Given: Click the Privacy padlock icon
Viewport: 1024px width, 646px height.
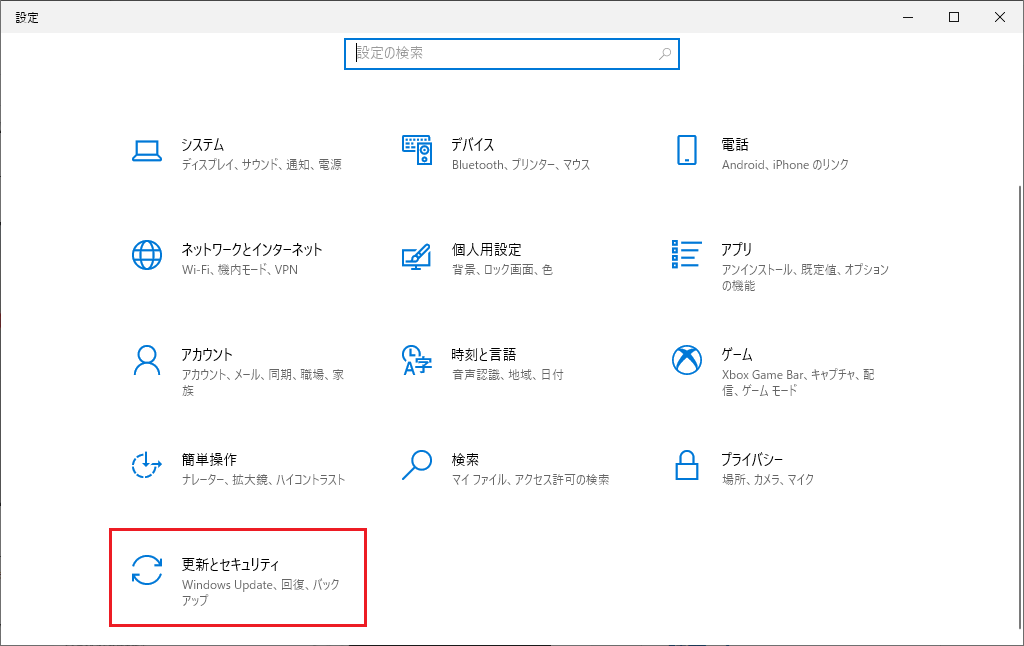Looking at the screenshot, I should click(x=686, y=465).
